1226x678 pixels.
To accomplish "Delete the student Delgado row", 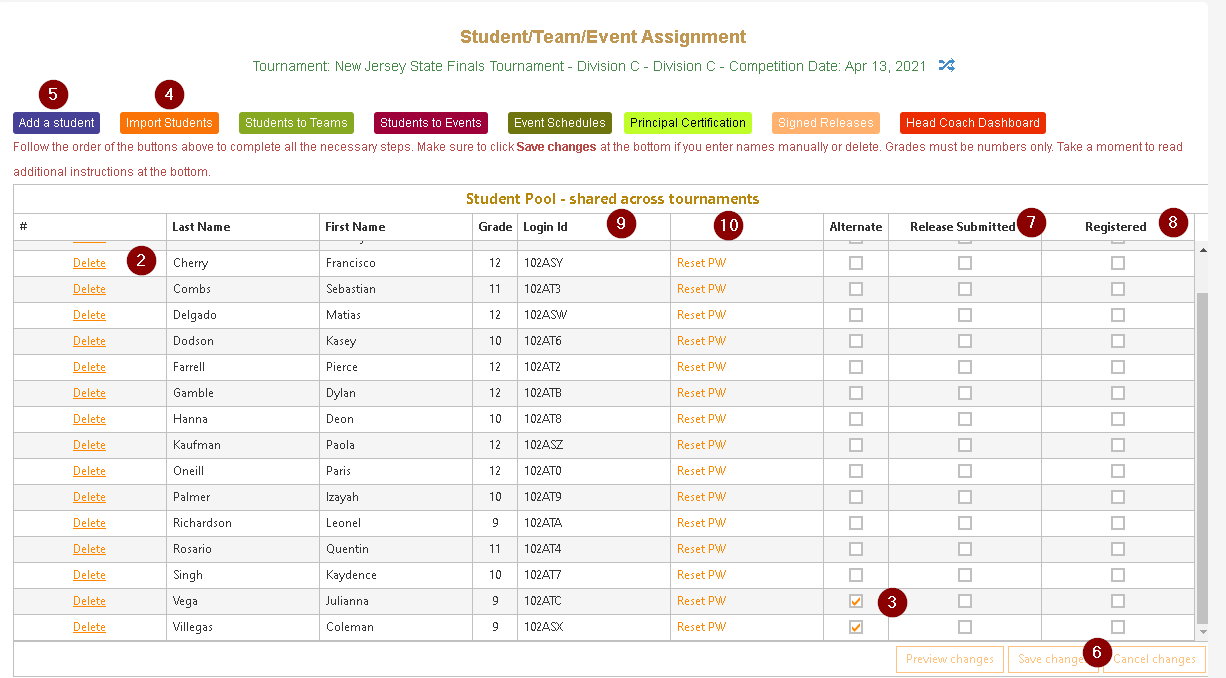I will pos(89,315).
